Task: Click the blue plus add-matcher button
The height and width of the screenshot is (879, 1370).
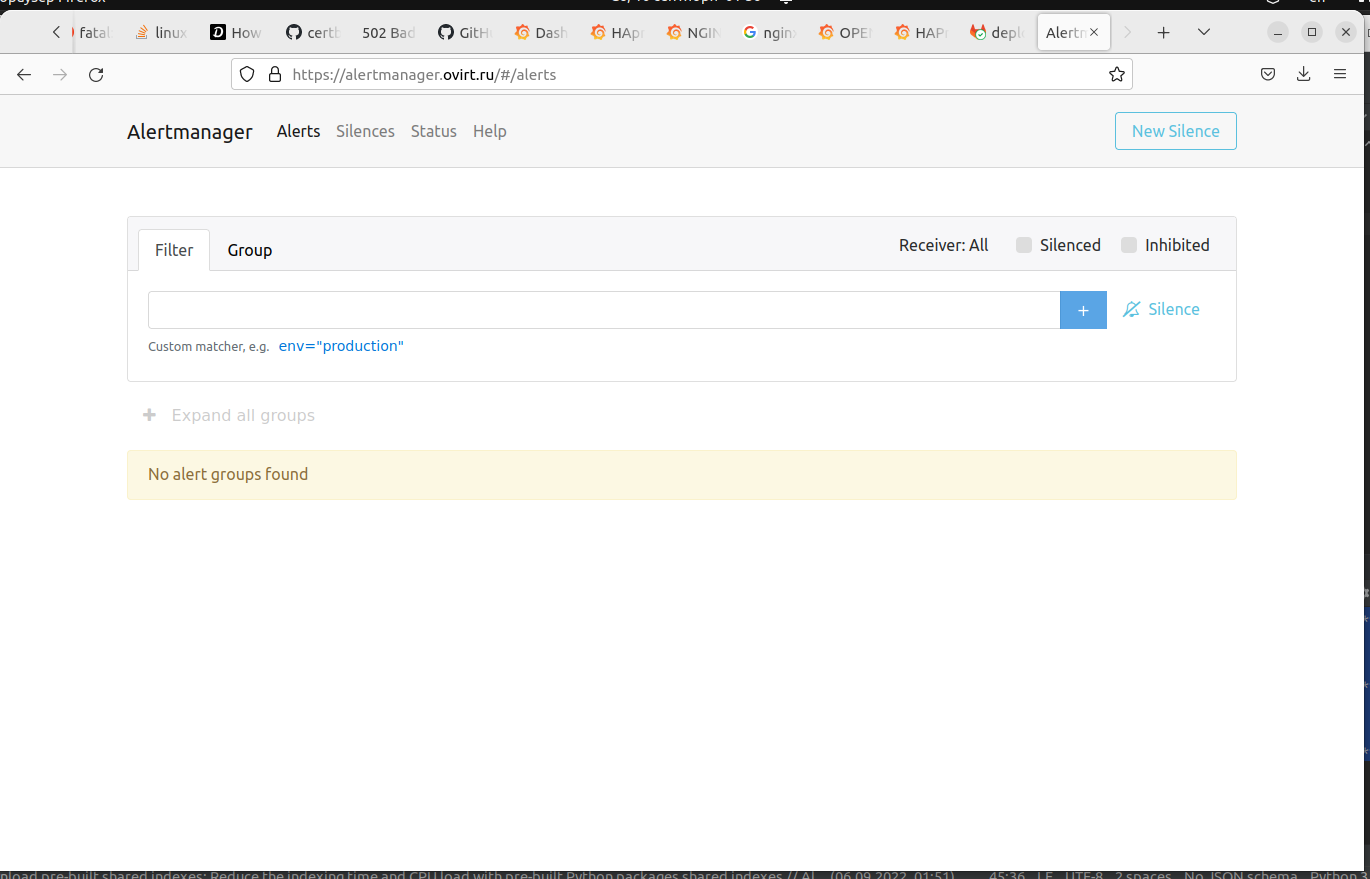Action: tap(1083, 310)
